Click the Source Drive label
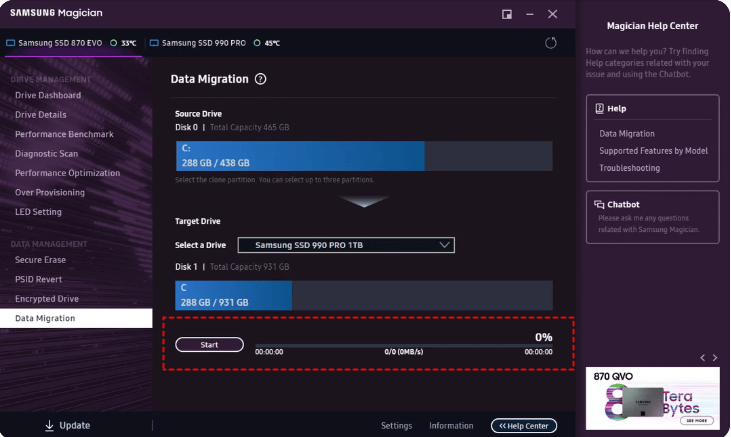Screen dimensions: 731x437 coord(198,114)
